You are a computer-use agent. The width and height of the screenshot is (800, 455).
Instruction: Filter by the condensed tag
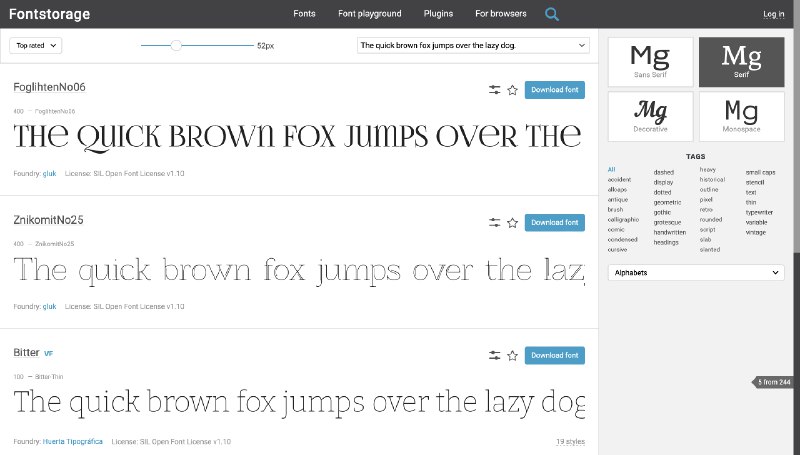point(622,239)
